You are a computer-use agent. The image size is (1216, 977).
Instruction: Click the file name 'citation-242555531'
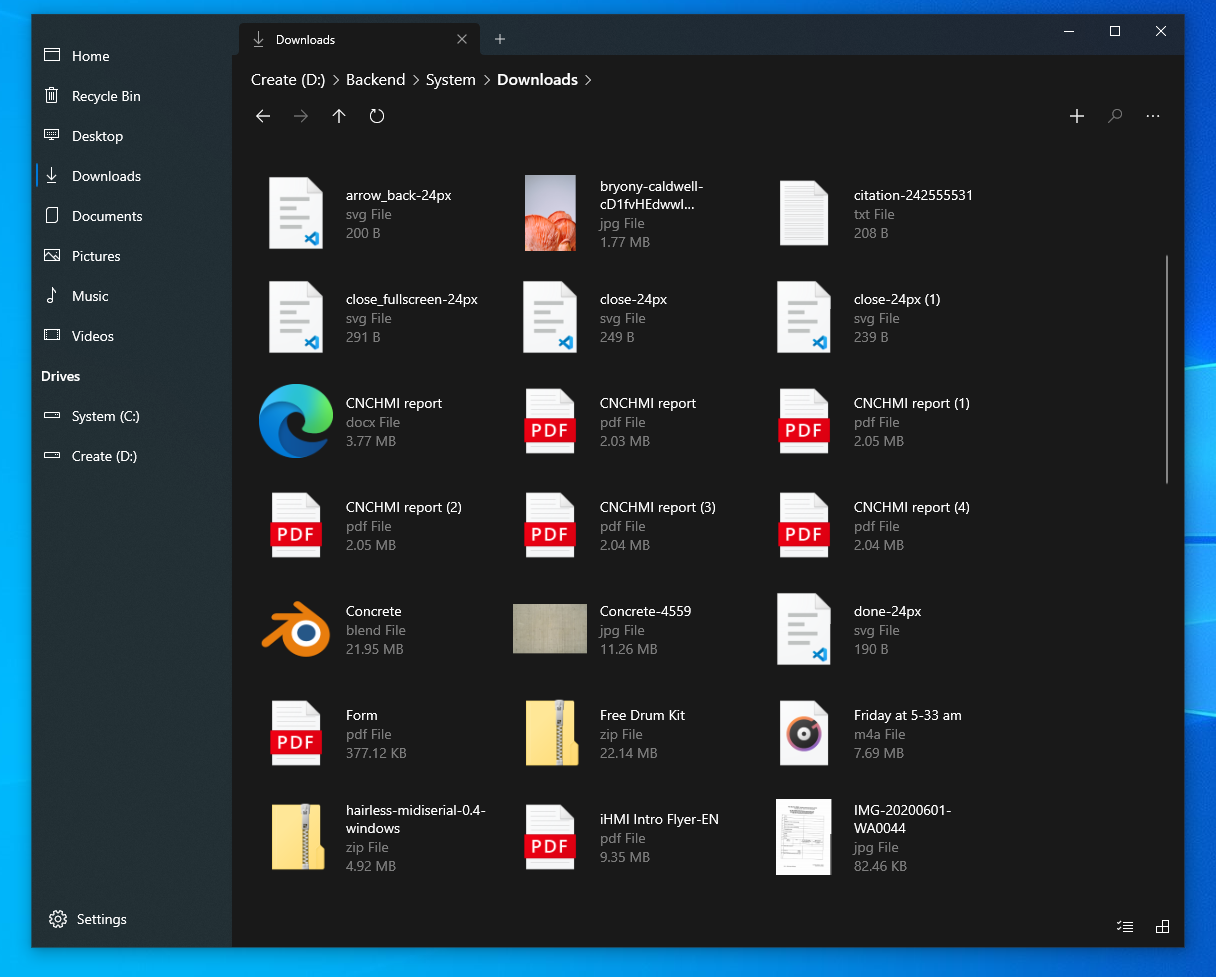pos(913,195)
